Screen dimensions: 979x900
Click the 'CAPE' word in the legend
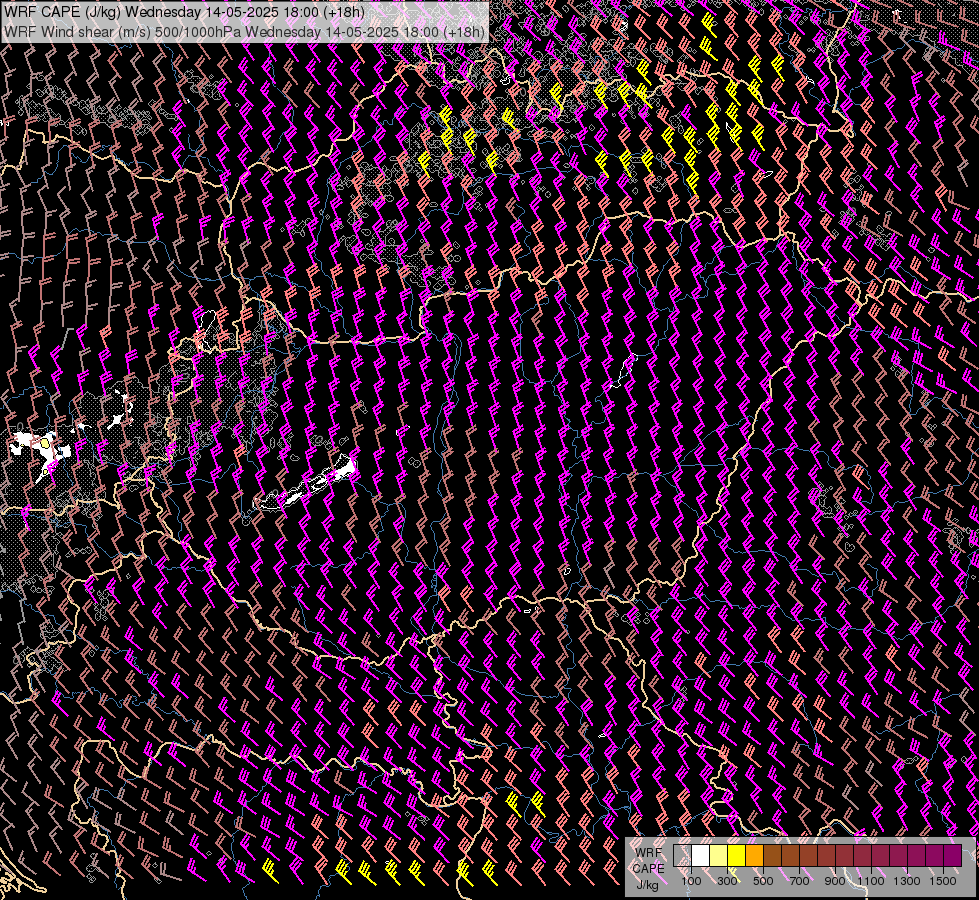pyautogui.click(x=649, y=868)
